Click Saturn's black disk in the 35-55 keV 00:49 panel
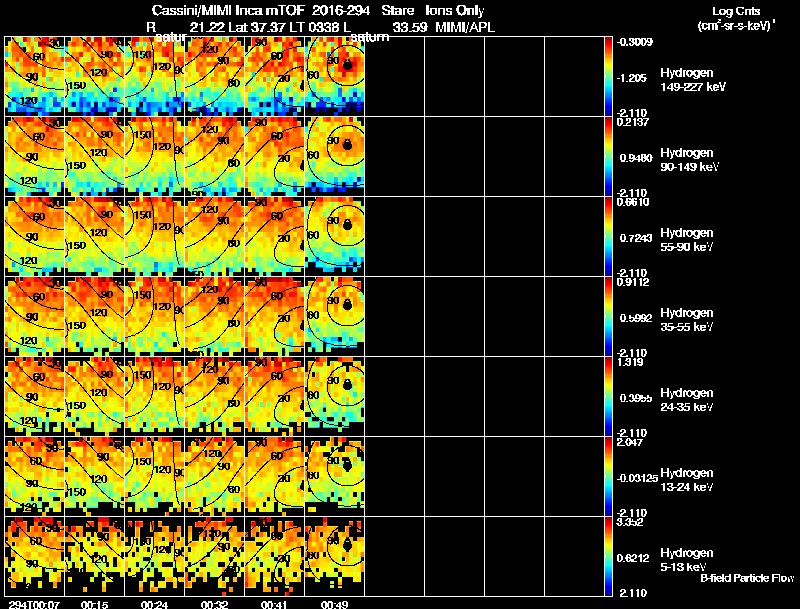The width and height of the screenshot is (800, 609). click(347, 305)
